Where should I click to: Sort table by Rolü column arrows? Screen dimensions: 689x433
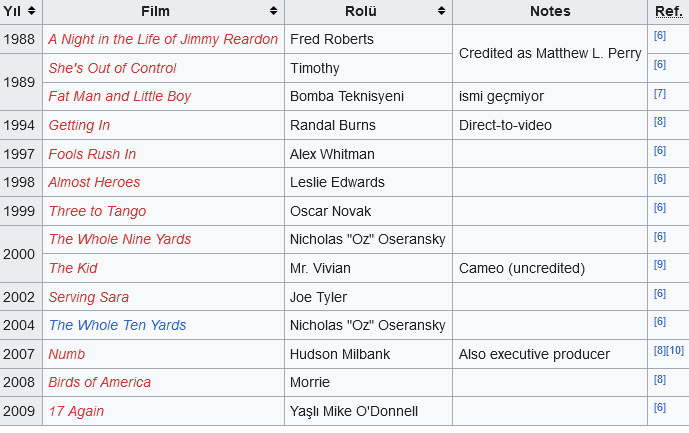pyautogui.click(x=441, y=11)
